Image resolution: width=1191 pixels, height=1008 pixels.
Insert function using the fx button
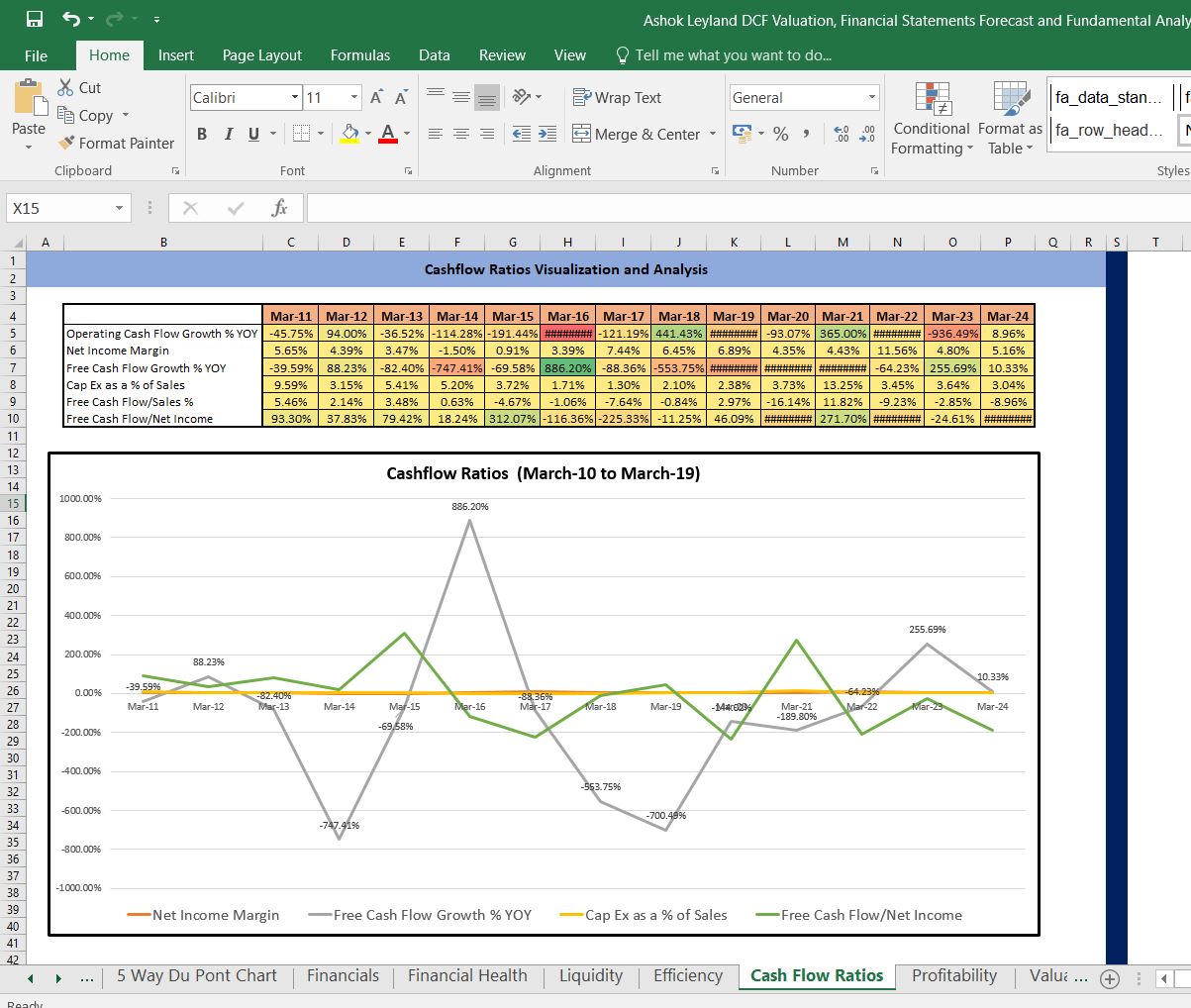pyautogui.click(x=280, y=208)
